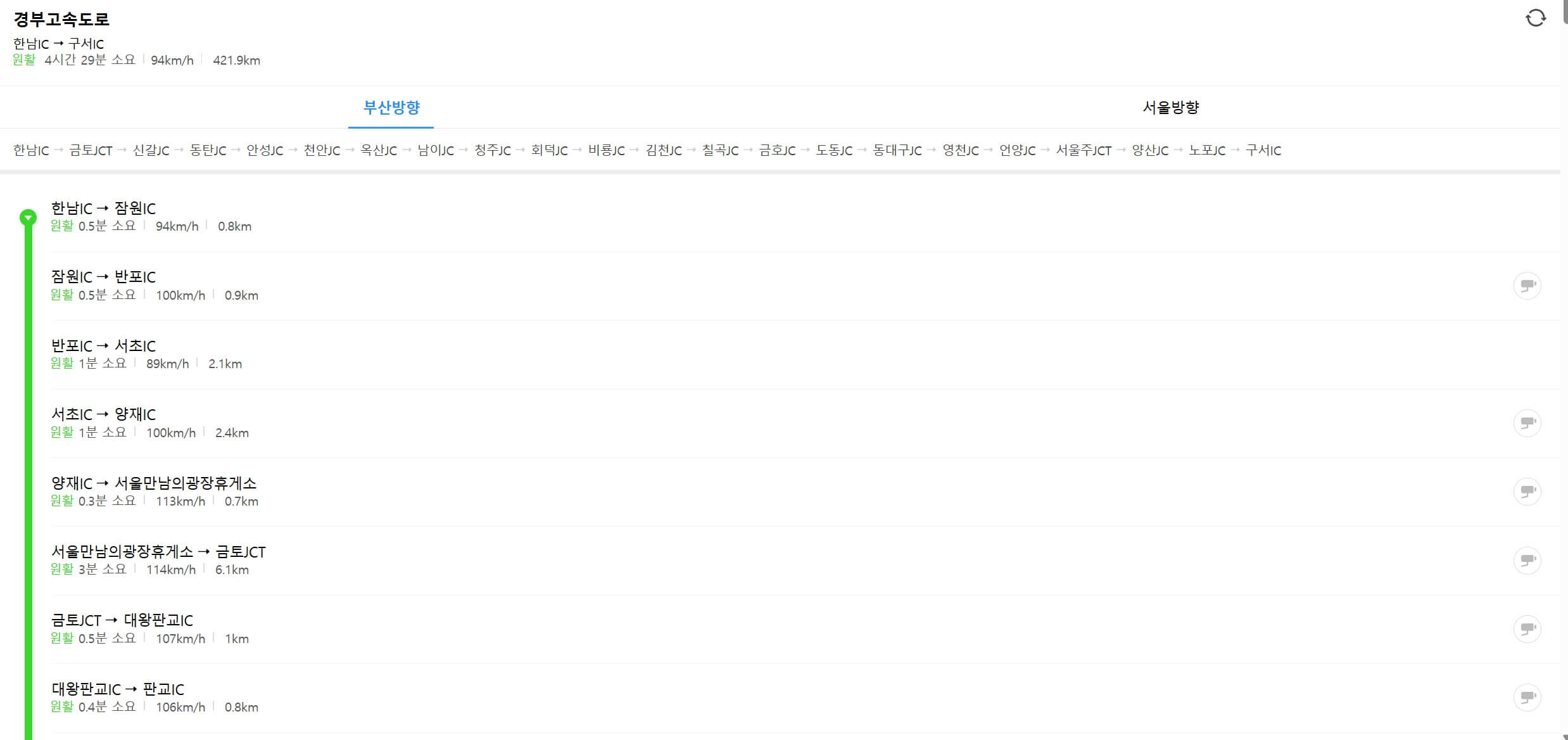Open CCTV camera for 대왕판교IC → 판교IC

[x=1527, y=698]
